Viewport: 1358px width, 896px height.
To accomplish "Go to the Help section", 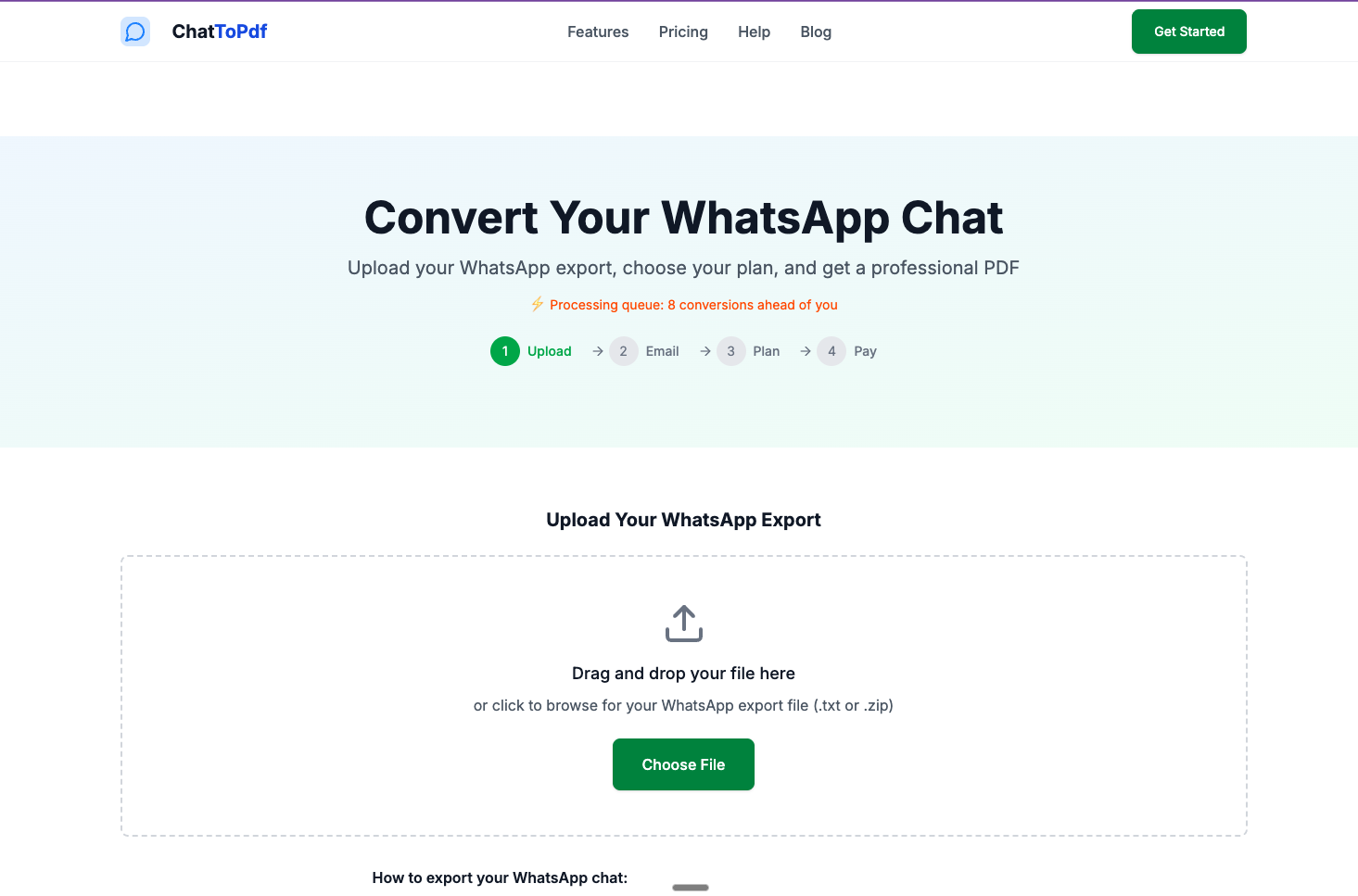I will [x=755, y=32].
